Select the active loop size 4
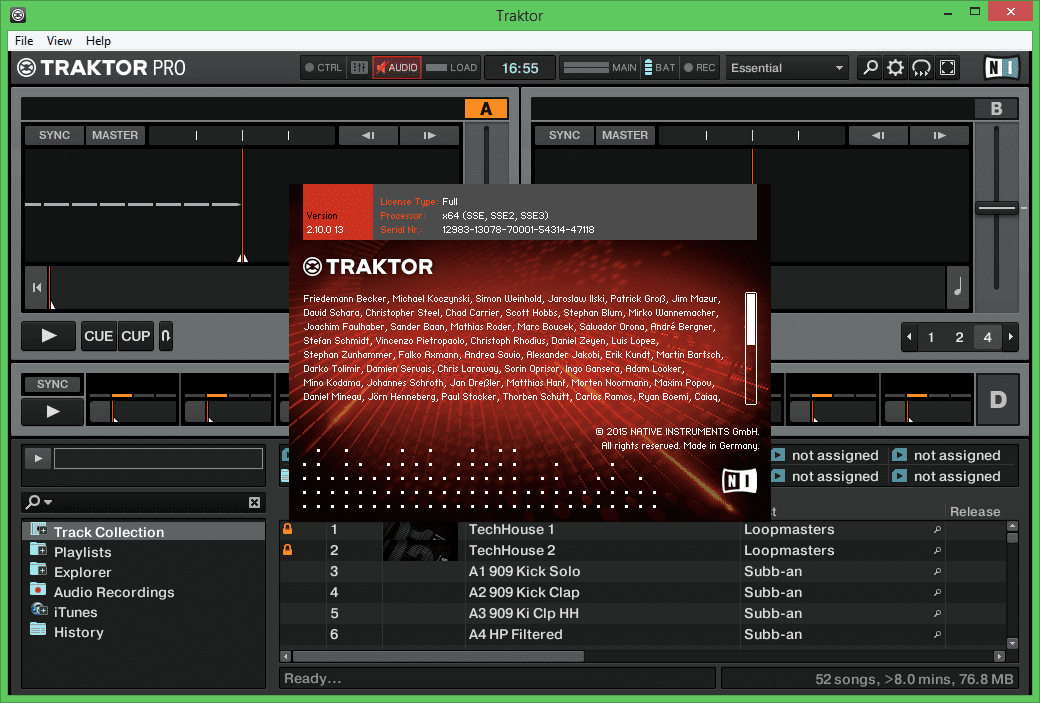Image resolution: width=1040 pixels, height=703 pixels. (x=988, y=338)
